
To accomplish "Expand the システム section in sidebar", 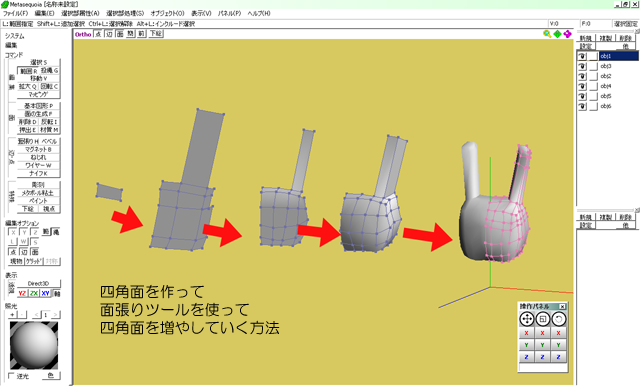I will (14, 36).
